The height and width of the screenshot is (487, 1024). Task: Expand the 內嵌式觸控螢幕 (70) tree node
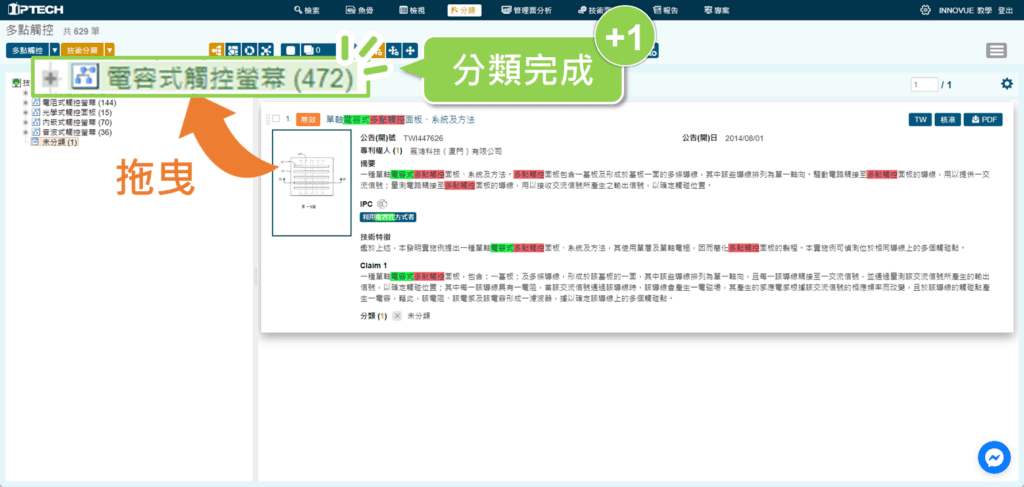tap(25, 122)
